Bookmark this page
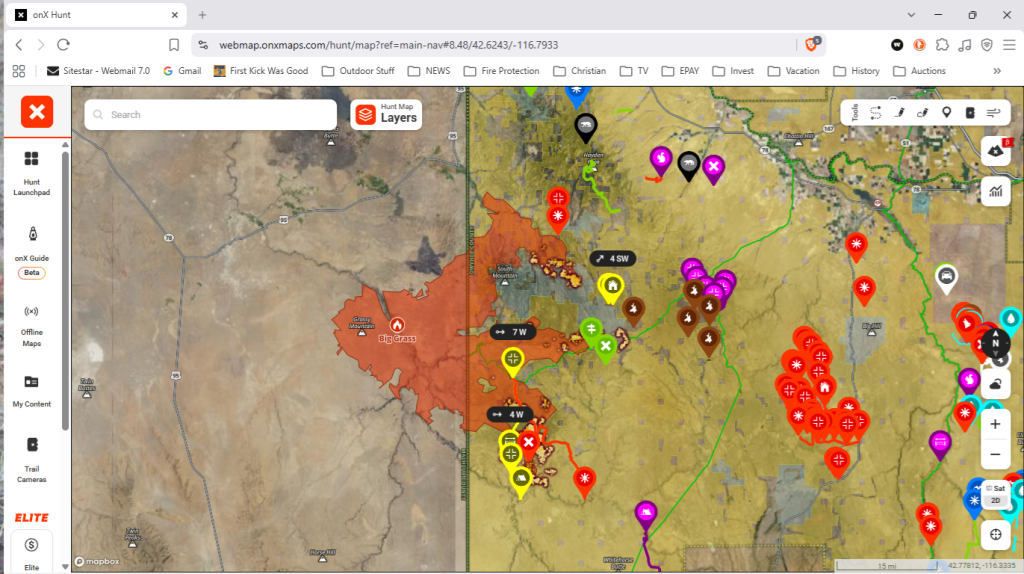This screenshot has height=574, width=1024. coord(174,45)
